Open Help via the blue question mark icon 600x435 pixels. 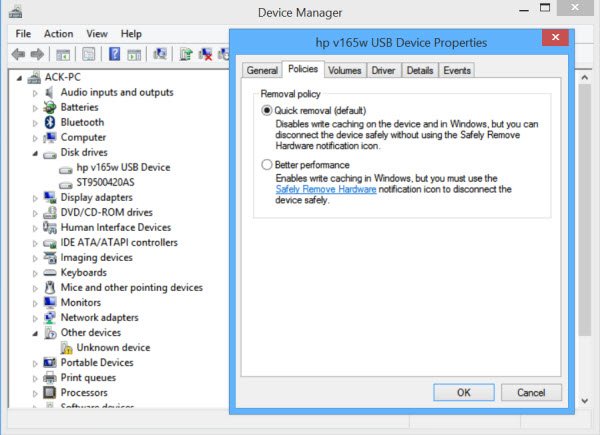114,54
